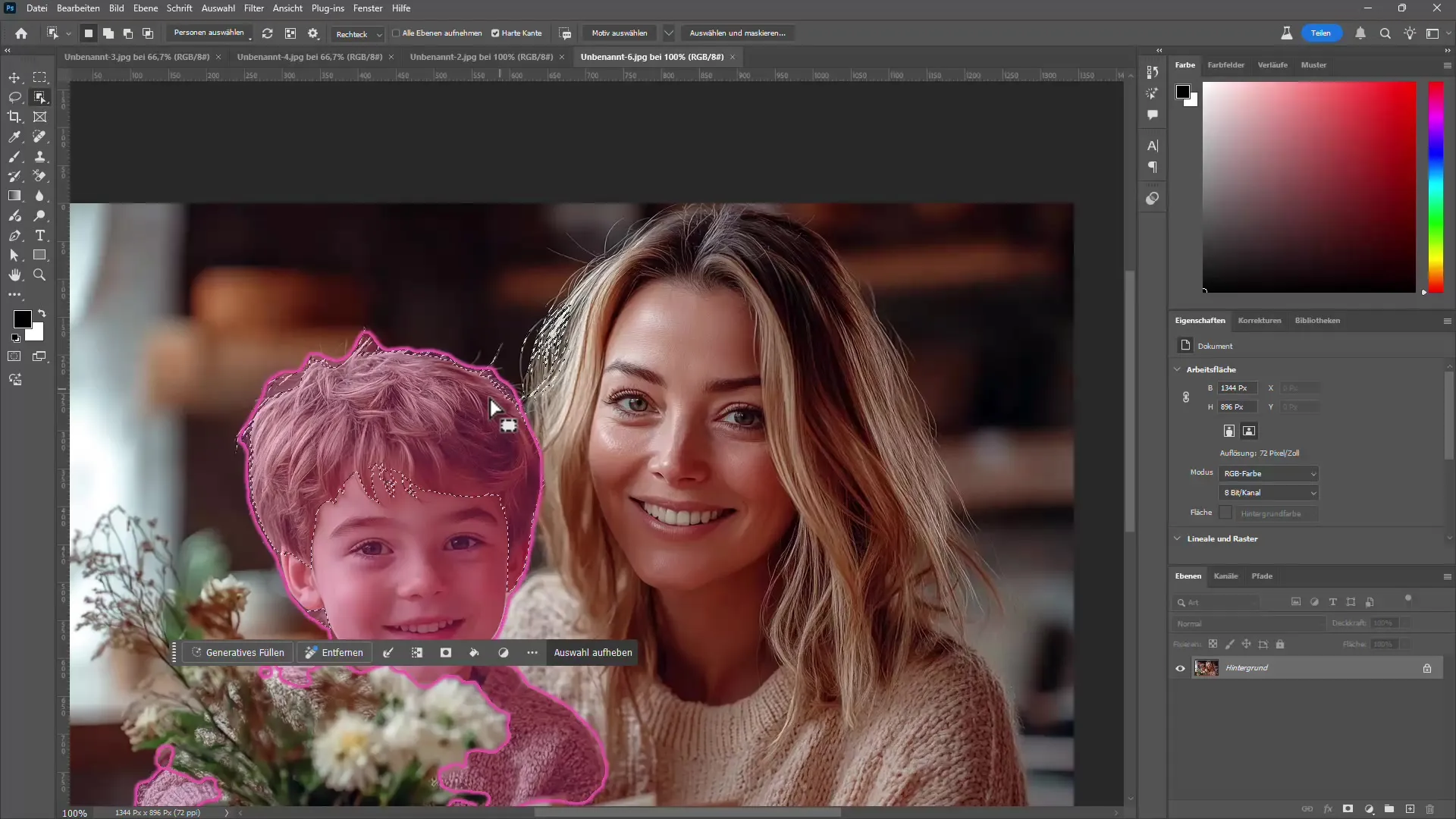This screenshot has width=1456, height=819.
Task: Switch to the Kanäle tab
Action: pos(1225,576)
